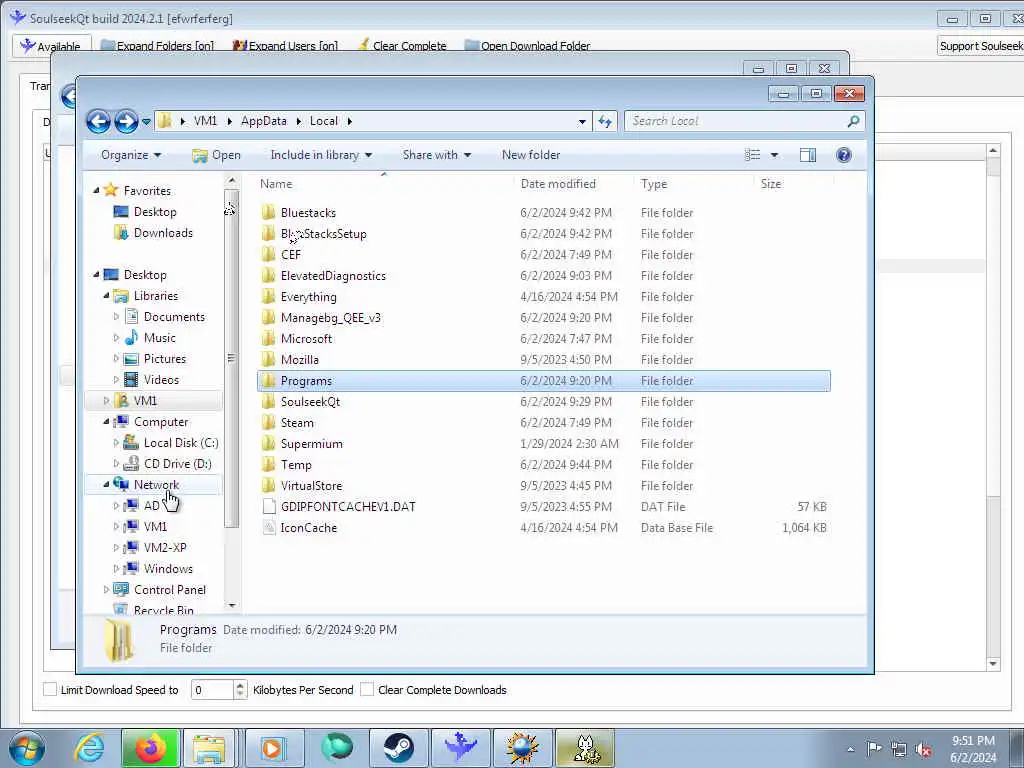Viewport: 1024px width, 768px height.
Task: Click the volume muted tray icon
Action: pyautogui.click(x=923, y=749)
